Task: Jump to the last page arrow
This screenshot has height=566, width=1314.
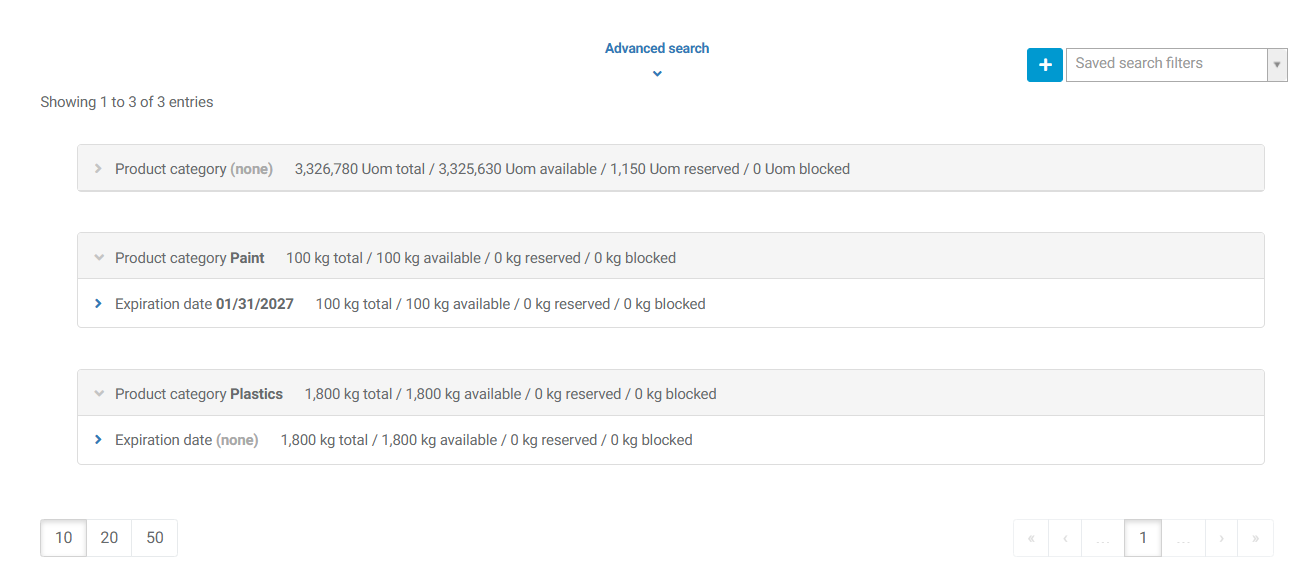Action: 1255,538
